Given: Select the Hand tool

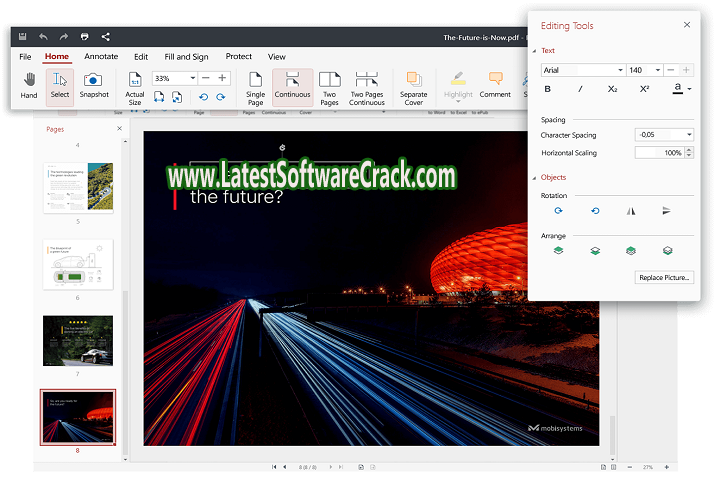Looking at the screenshot, I should click(29, 86).
